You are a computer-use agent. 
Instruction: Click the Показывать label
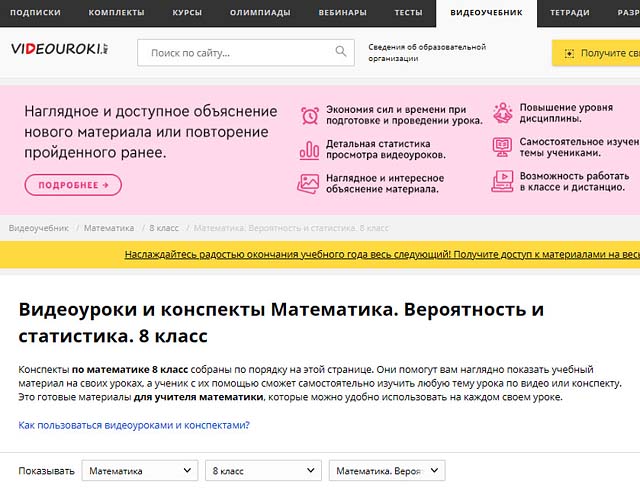point(47,471)
